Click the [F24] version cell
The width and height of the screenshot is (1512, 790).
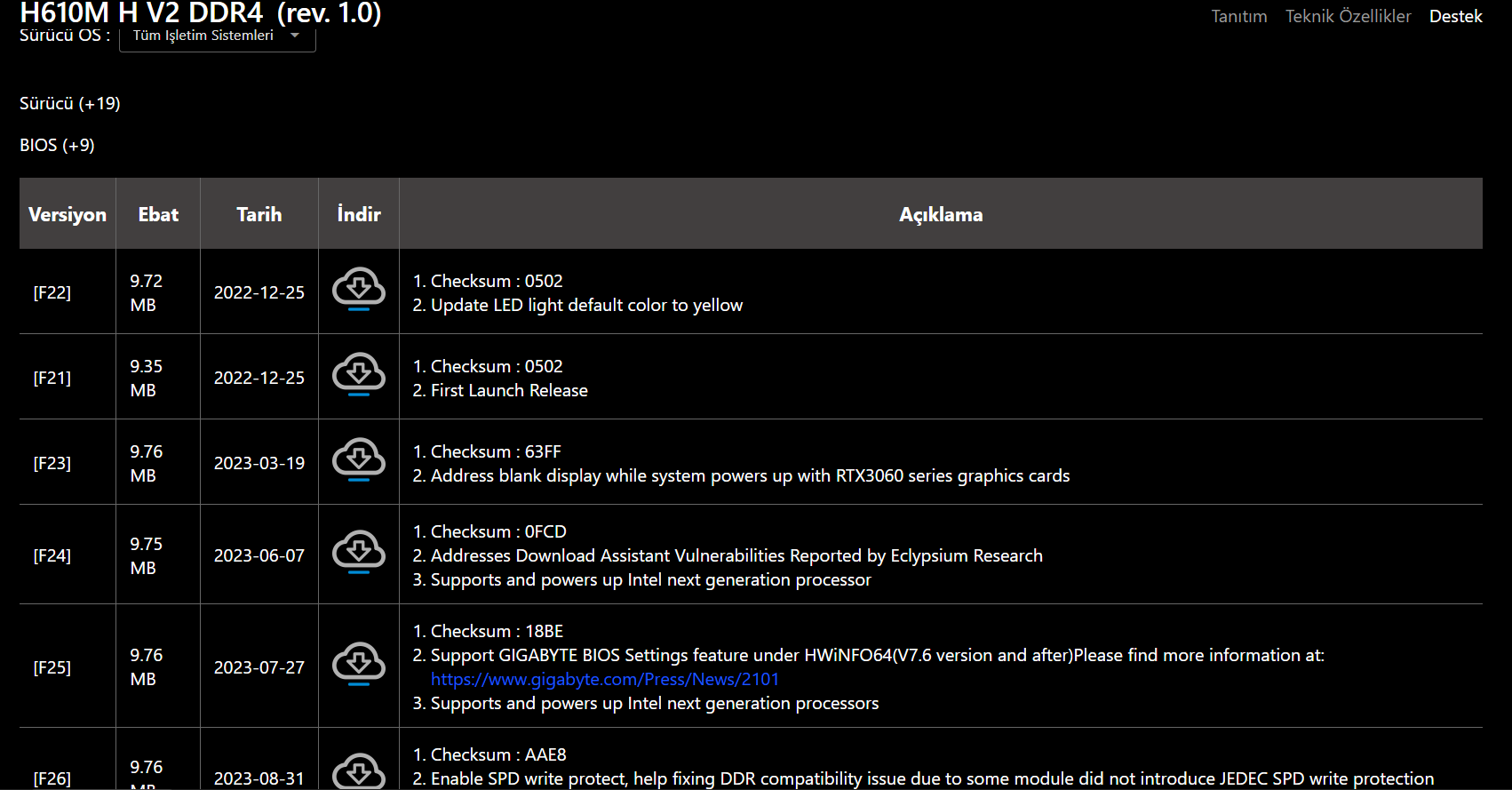coord(52,555)
